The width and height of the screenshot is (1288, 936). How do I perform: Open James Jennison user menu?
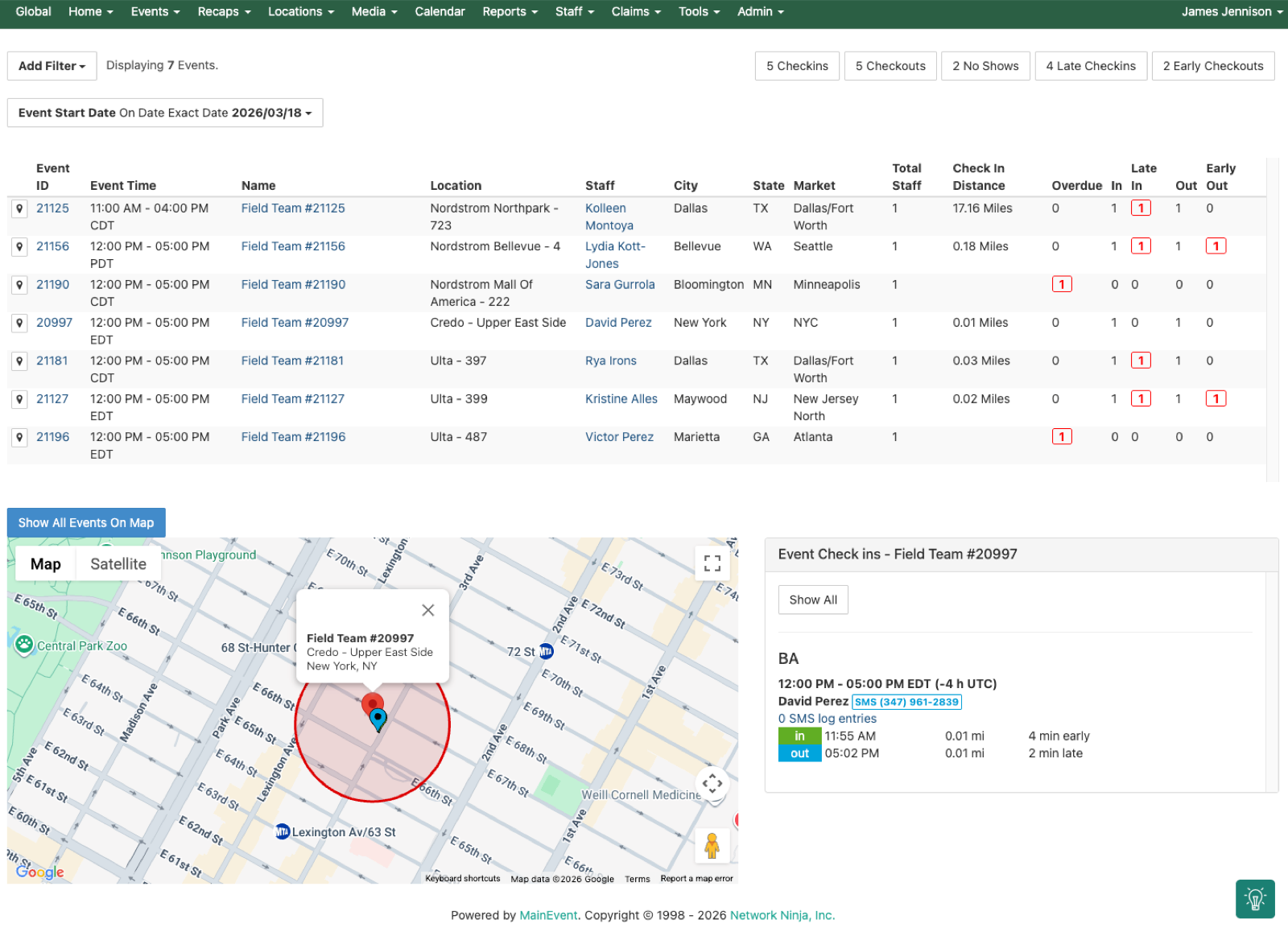1231,11
